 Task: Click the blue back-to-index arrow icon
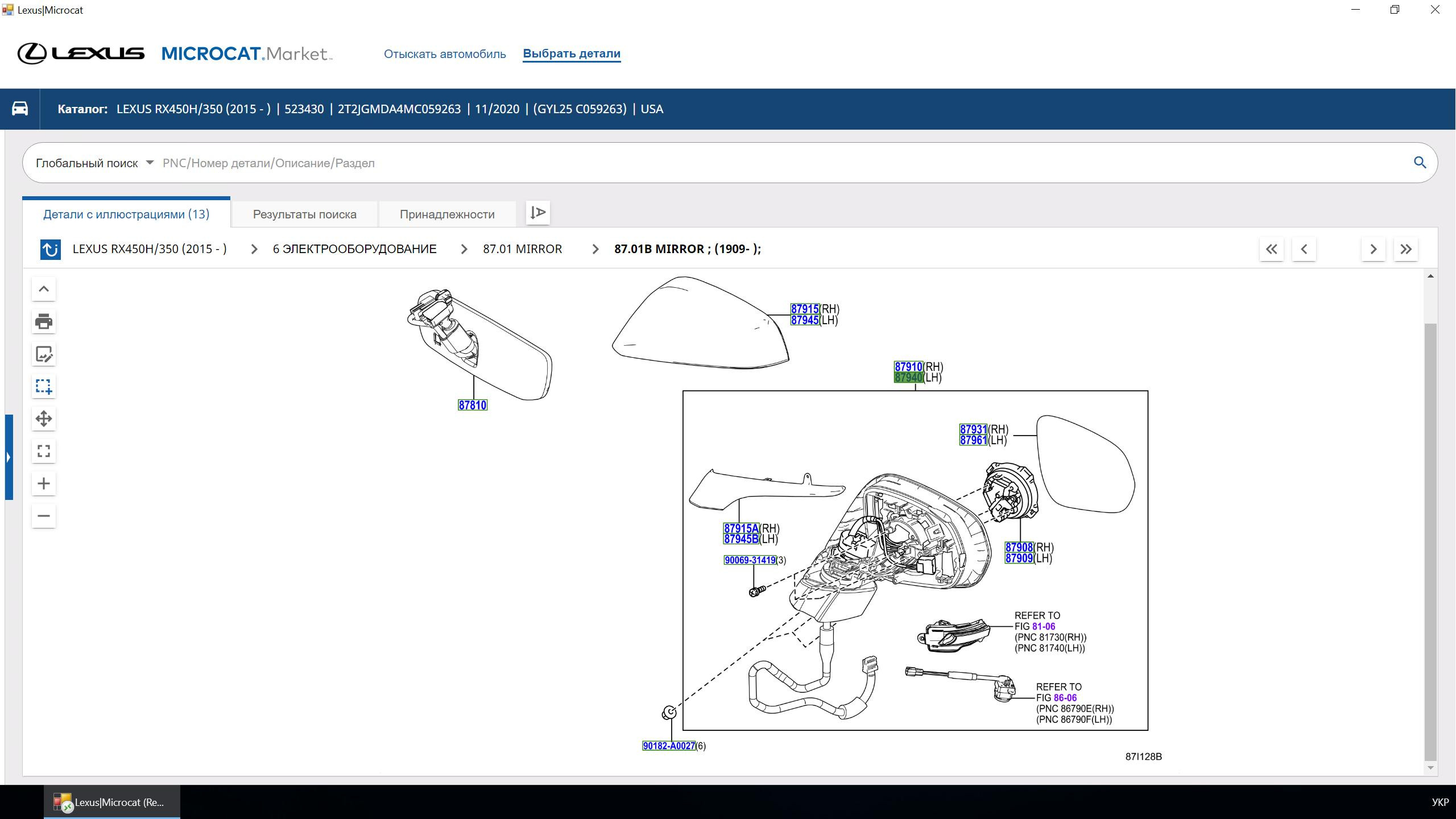coord(51,249)
